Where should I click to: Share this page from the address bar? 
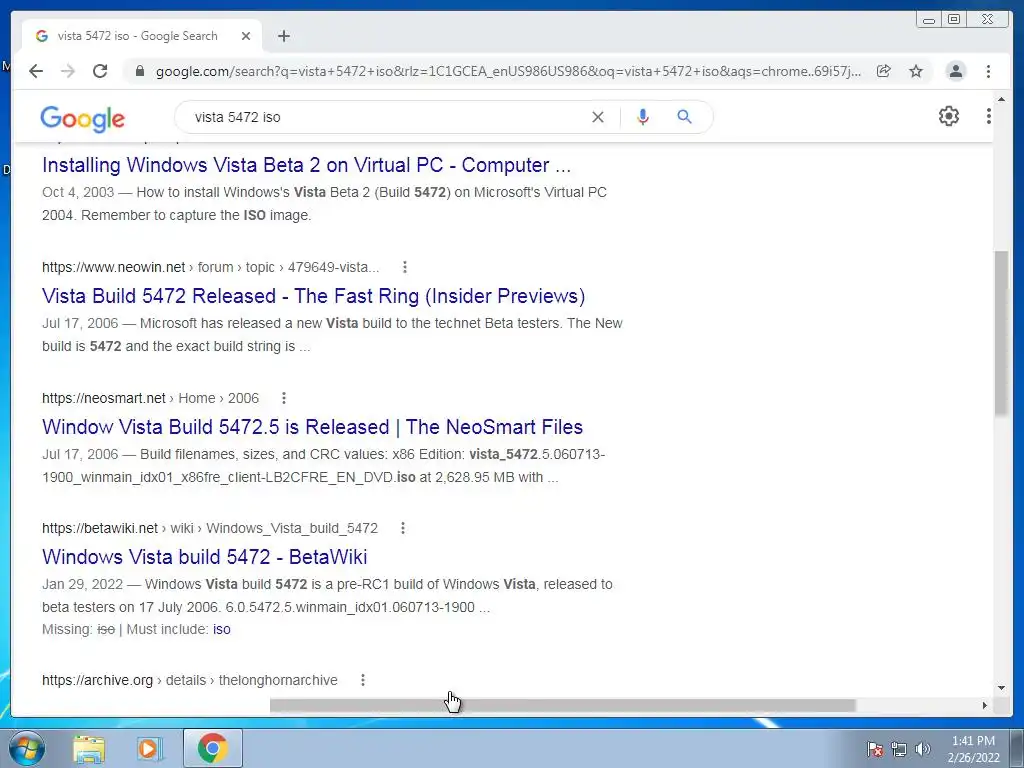pos(884,71)
